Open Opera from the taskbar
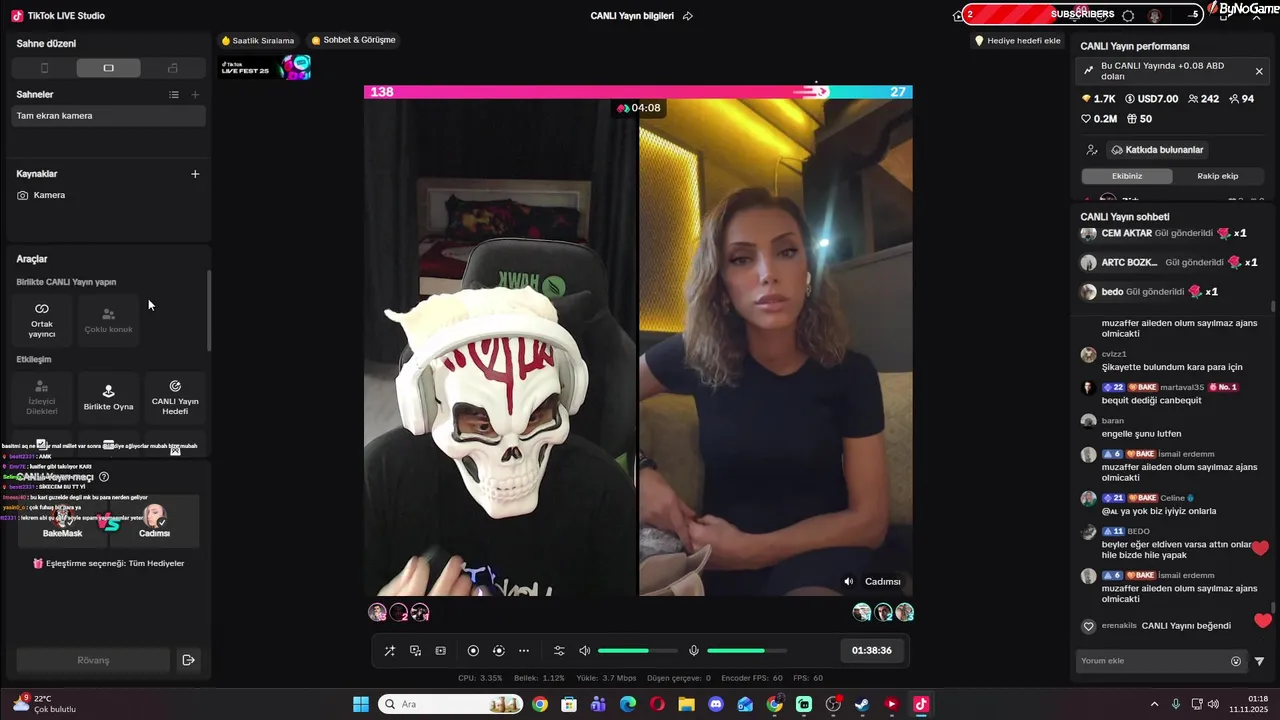Viewport: 1280px width, 720px height. click(x=657, y=705)
